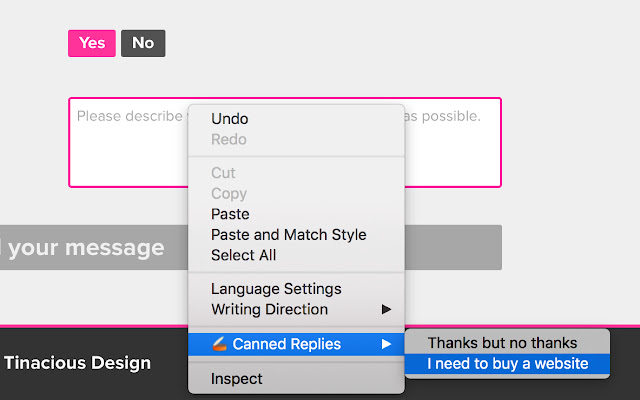Expand the Writing Direction submenu arrow

[386, 309]
